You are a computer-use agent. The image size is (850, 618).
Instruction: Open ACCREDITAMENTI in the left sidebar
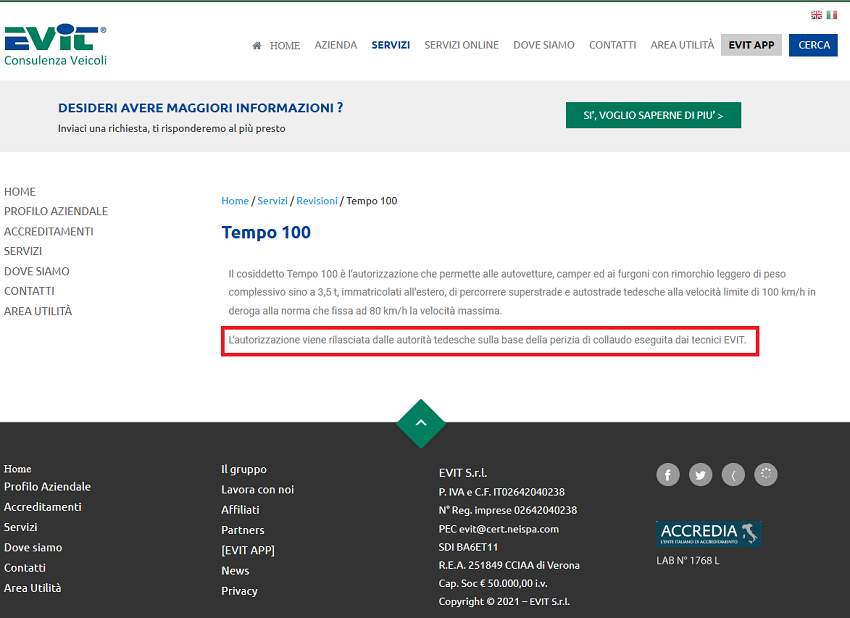(49, 231)
